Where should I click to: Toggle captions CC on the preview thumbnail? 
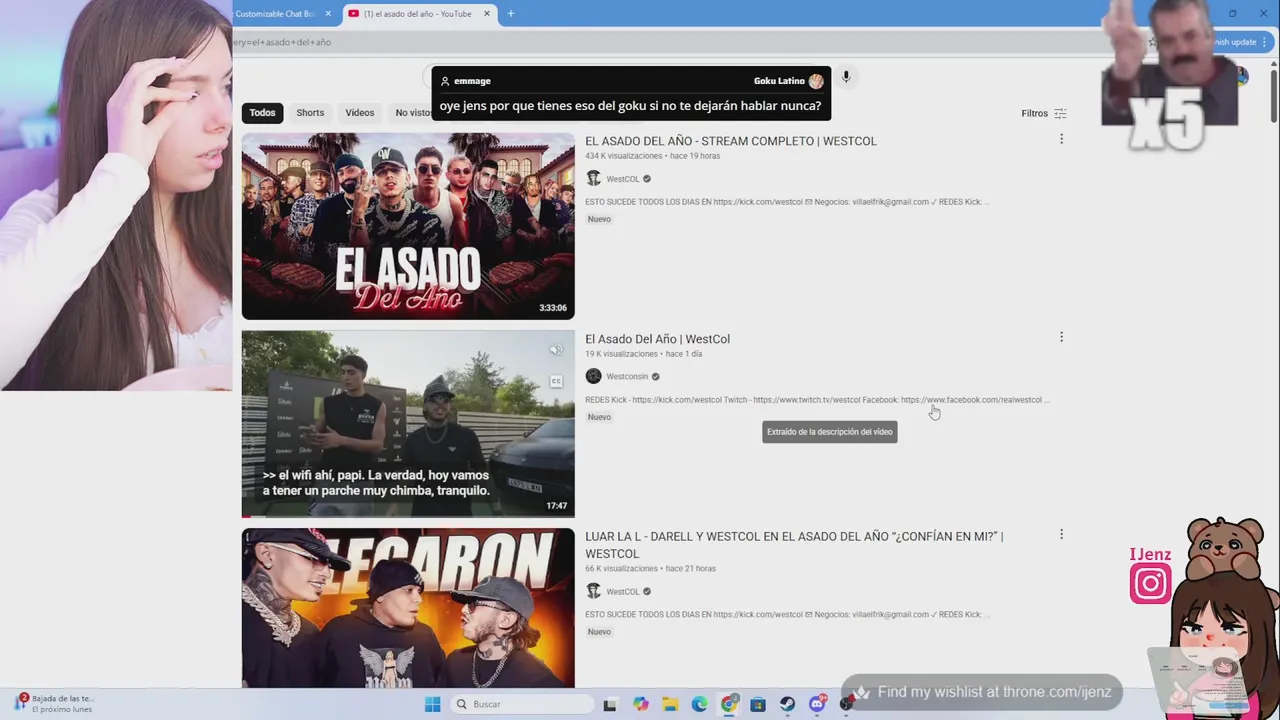coord(556,381)
